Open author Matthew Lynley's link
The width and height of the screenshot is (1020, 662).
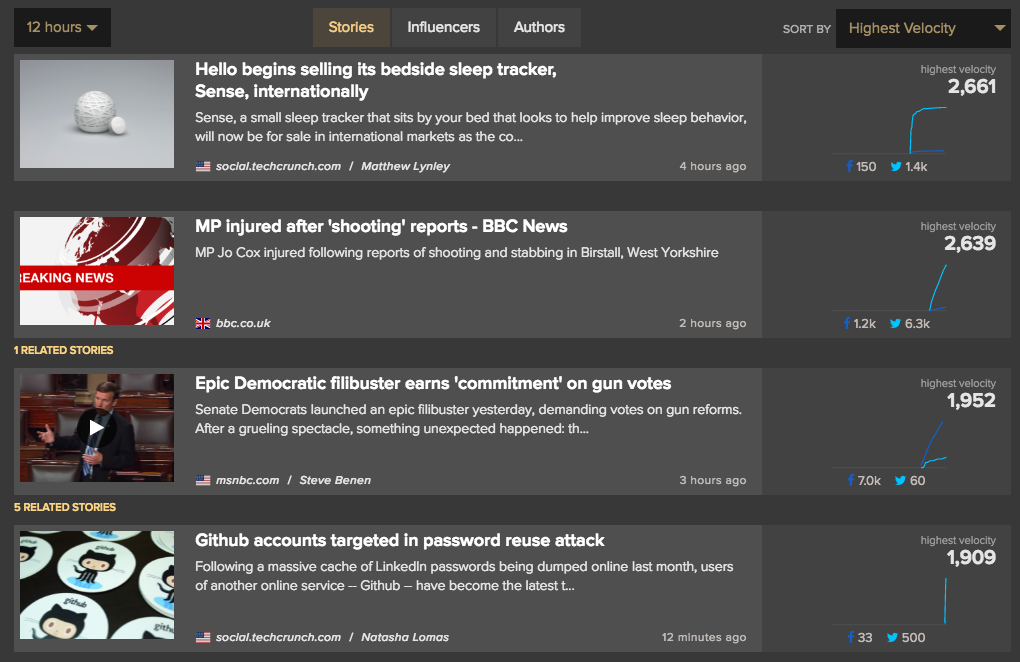405,167
